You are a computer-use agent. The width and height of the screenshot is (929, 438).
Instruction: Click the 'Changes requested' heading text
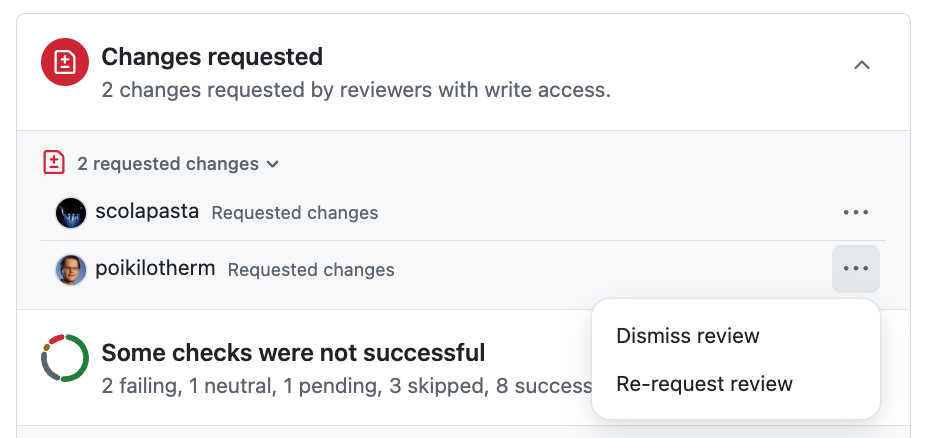click(212, 57)
